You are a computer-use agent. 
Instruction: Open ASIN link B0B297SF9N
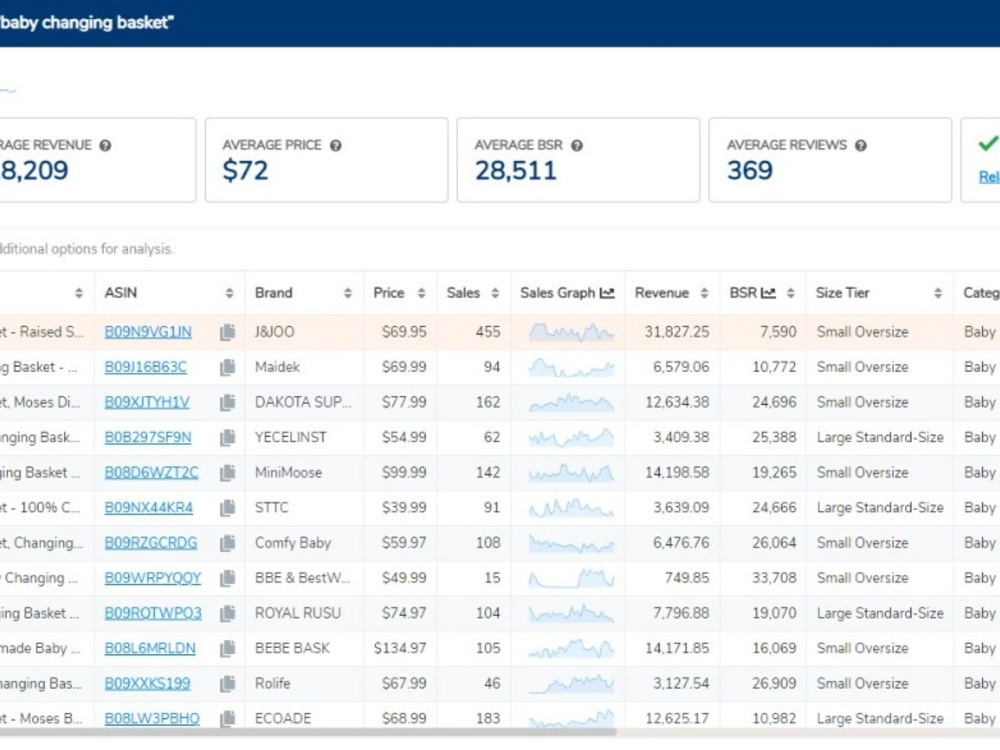tap(148, 438)
